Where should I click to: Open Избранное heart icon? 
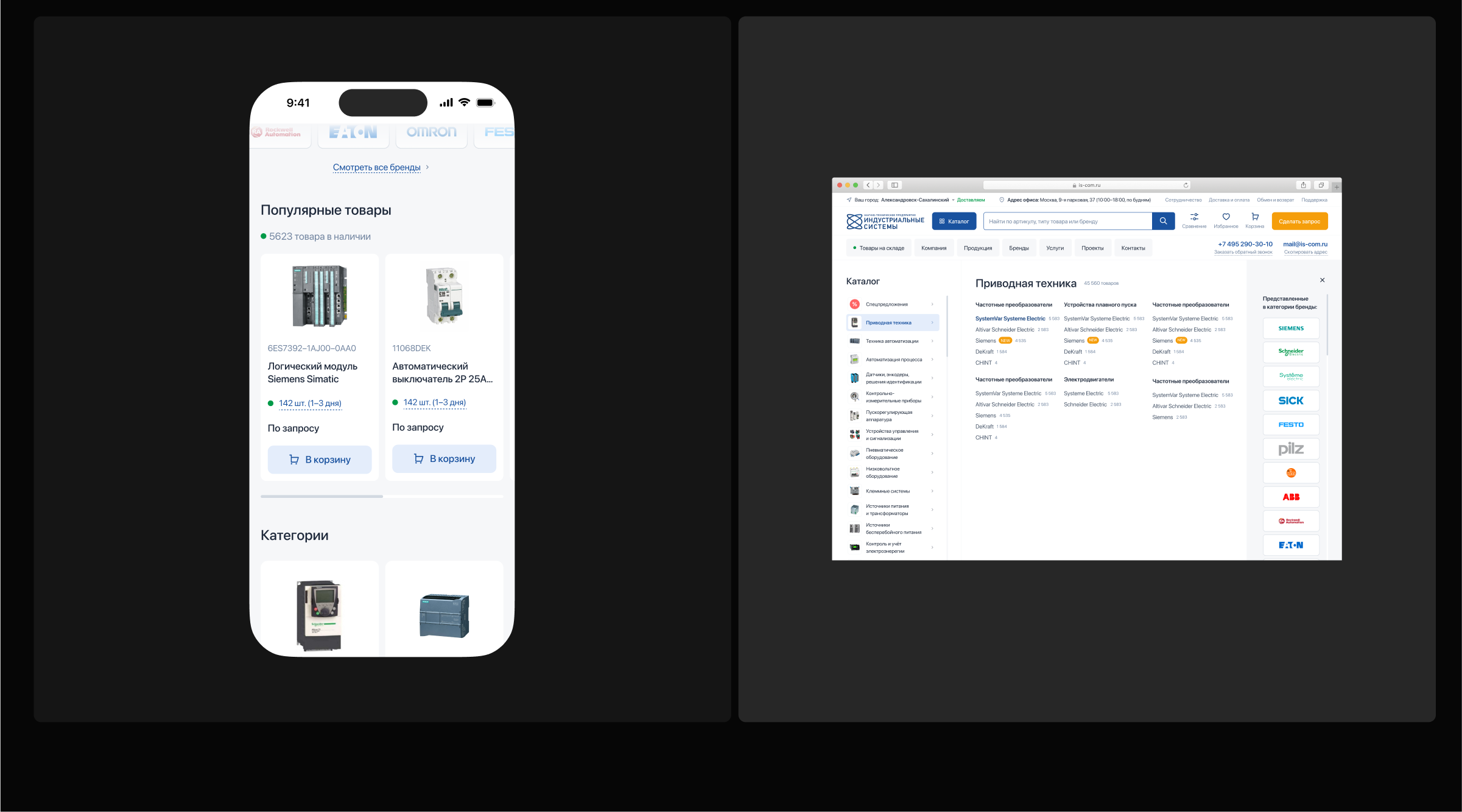point(1226,218)
